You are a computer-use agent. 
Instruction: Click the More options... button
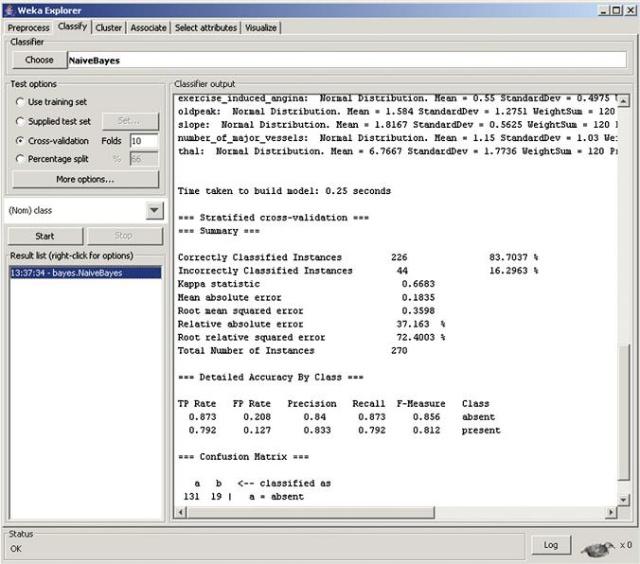point(85,180)
